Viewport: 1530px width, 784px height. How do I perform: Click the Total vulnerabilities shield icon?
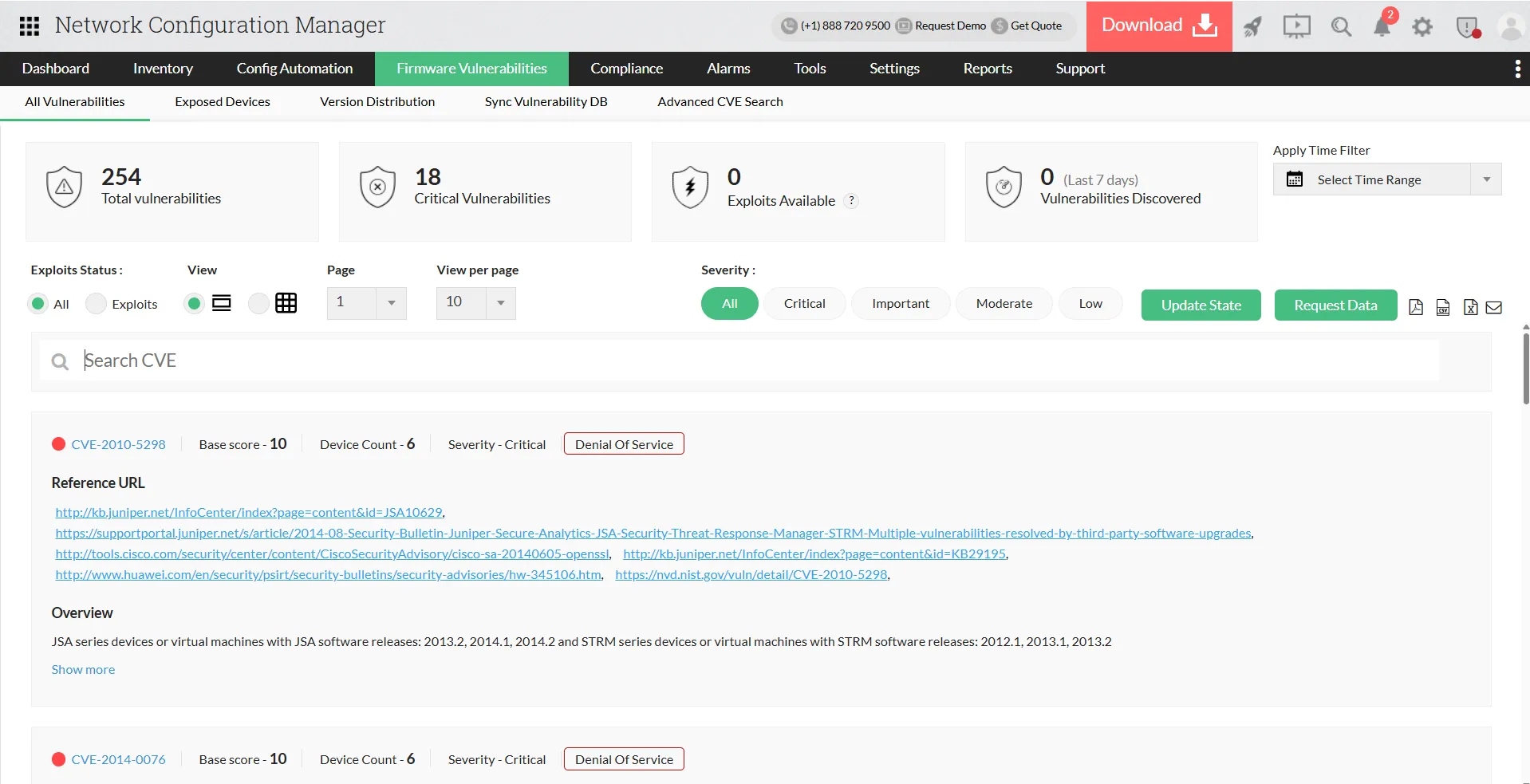65,187
